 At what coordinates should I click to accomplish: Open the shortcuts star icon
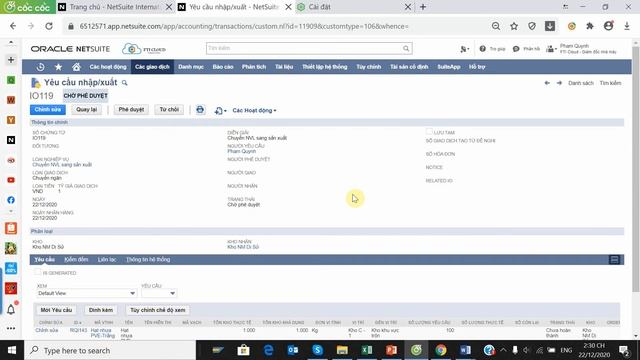point(58,67)
